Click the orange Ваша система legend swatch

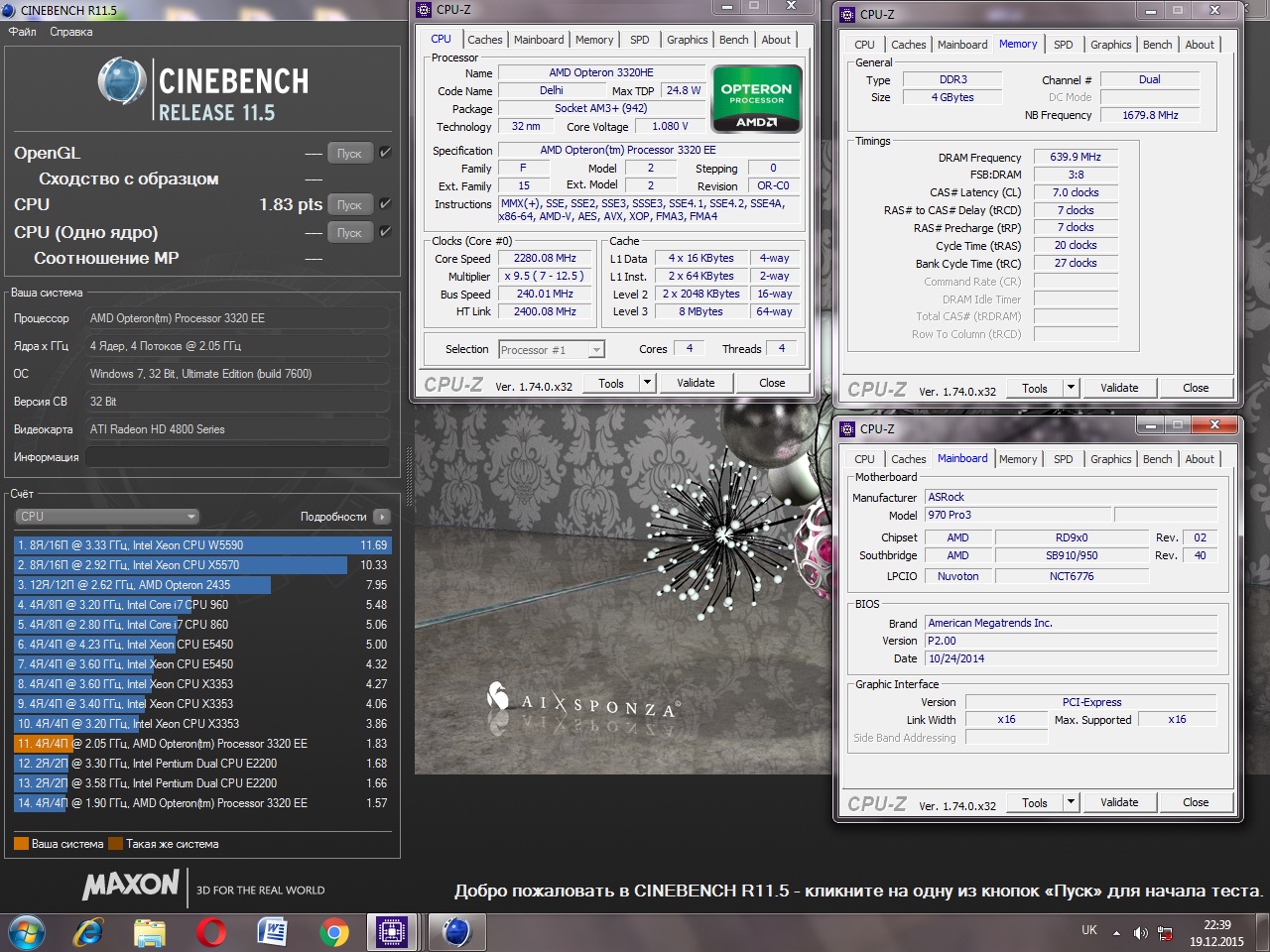tap(21, 844)
